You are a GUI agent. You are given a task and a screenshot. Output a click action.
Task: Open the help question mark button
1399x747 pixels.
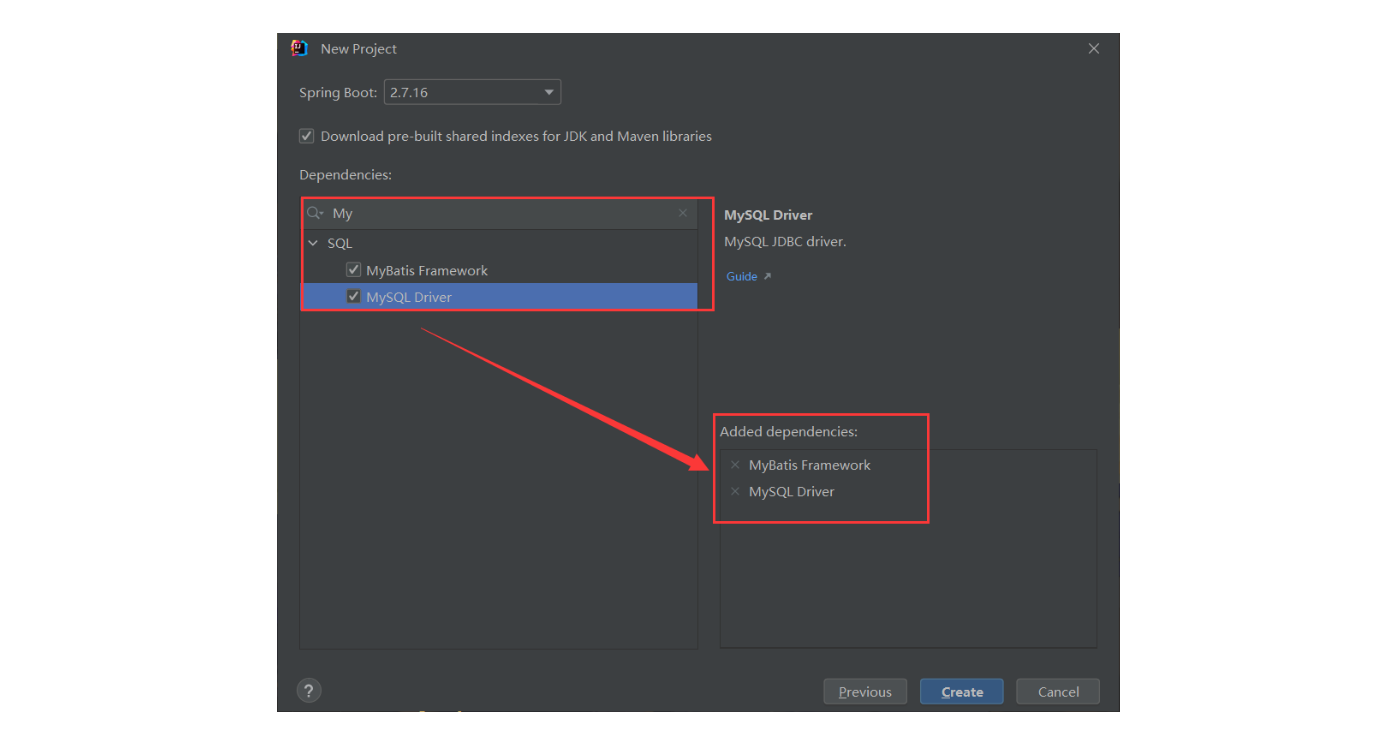309,691
